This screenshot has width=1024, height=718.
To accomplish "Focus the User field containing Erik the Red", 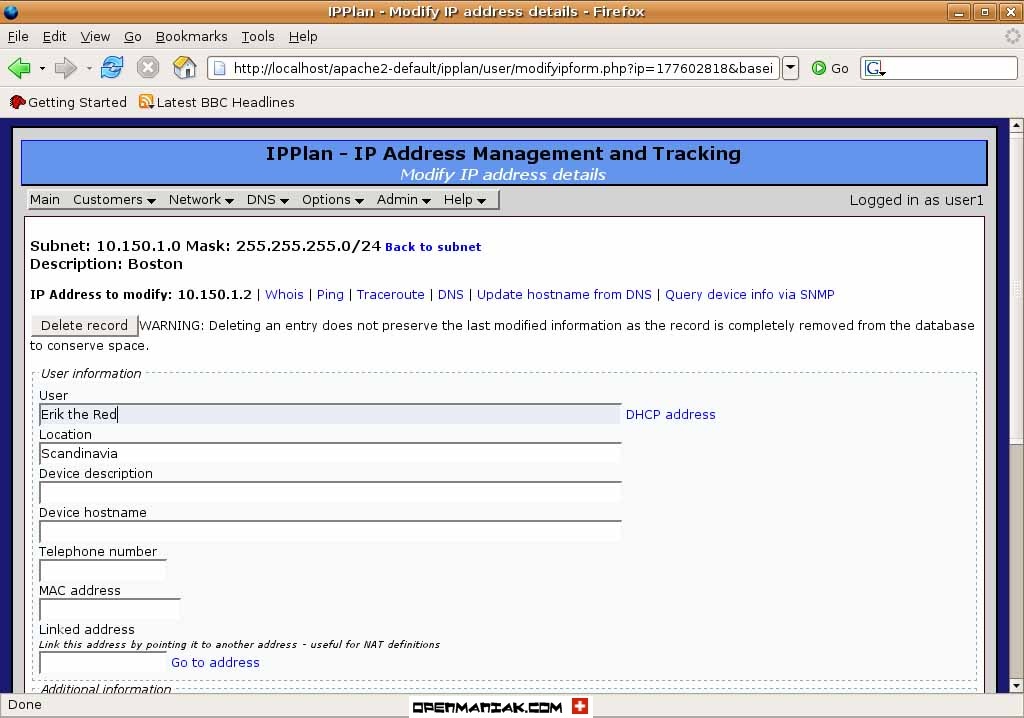I will click(x=330, y=414).
